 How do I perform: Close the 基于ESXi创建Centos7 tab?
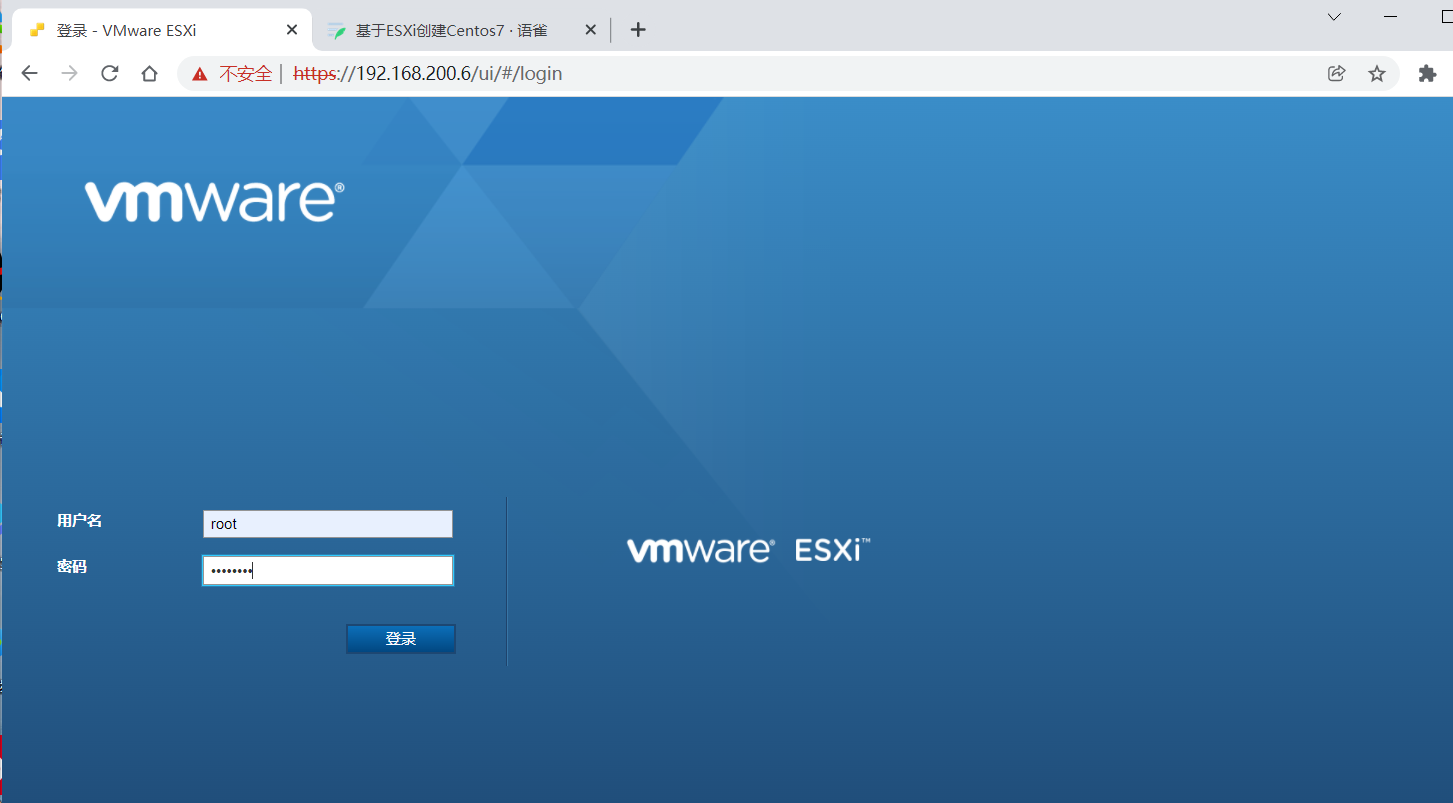coord(590,30)
